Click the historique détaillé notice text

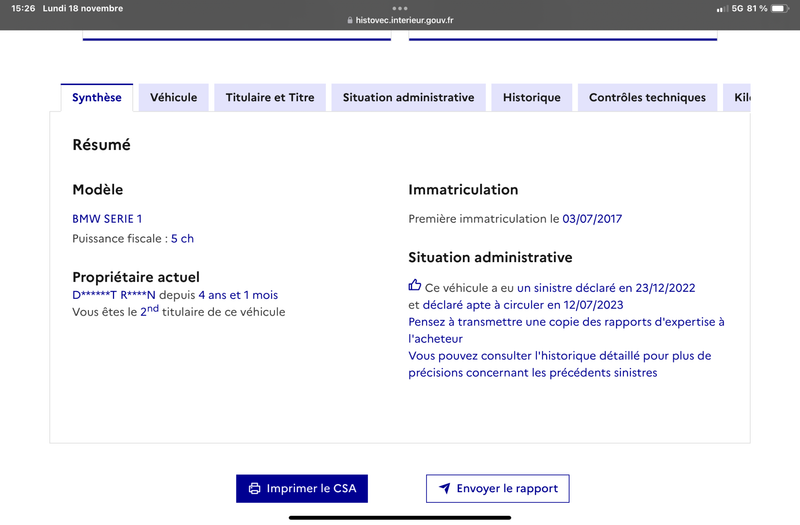coord(560,364)
